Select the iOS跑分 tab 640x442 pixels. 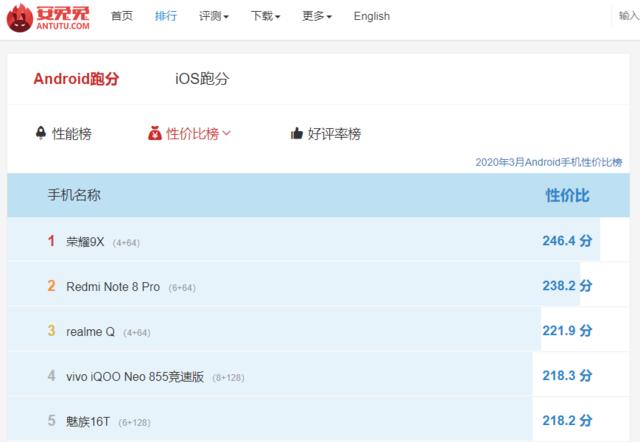[202, 78]
